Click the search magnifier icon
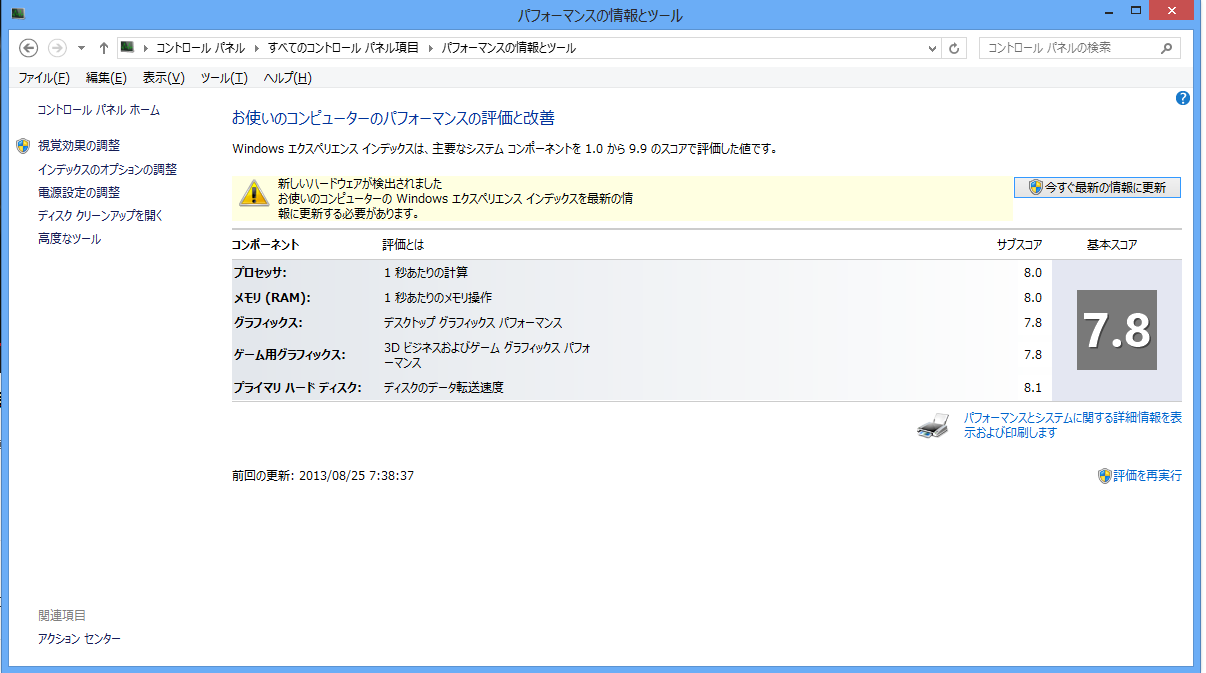The width and height of the screenshot is (1206, 673). point(1166,48)
